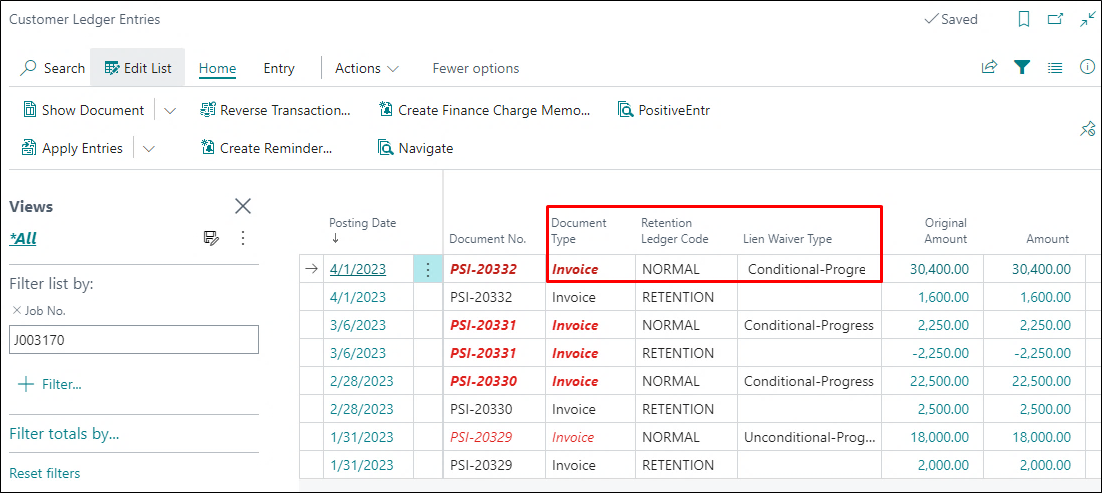Expand the Show Document dropdown arrow
The height and width of the screenshot is (493, 1102).
(x=170, y=110)
